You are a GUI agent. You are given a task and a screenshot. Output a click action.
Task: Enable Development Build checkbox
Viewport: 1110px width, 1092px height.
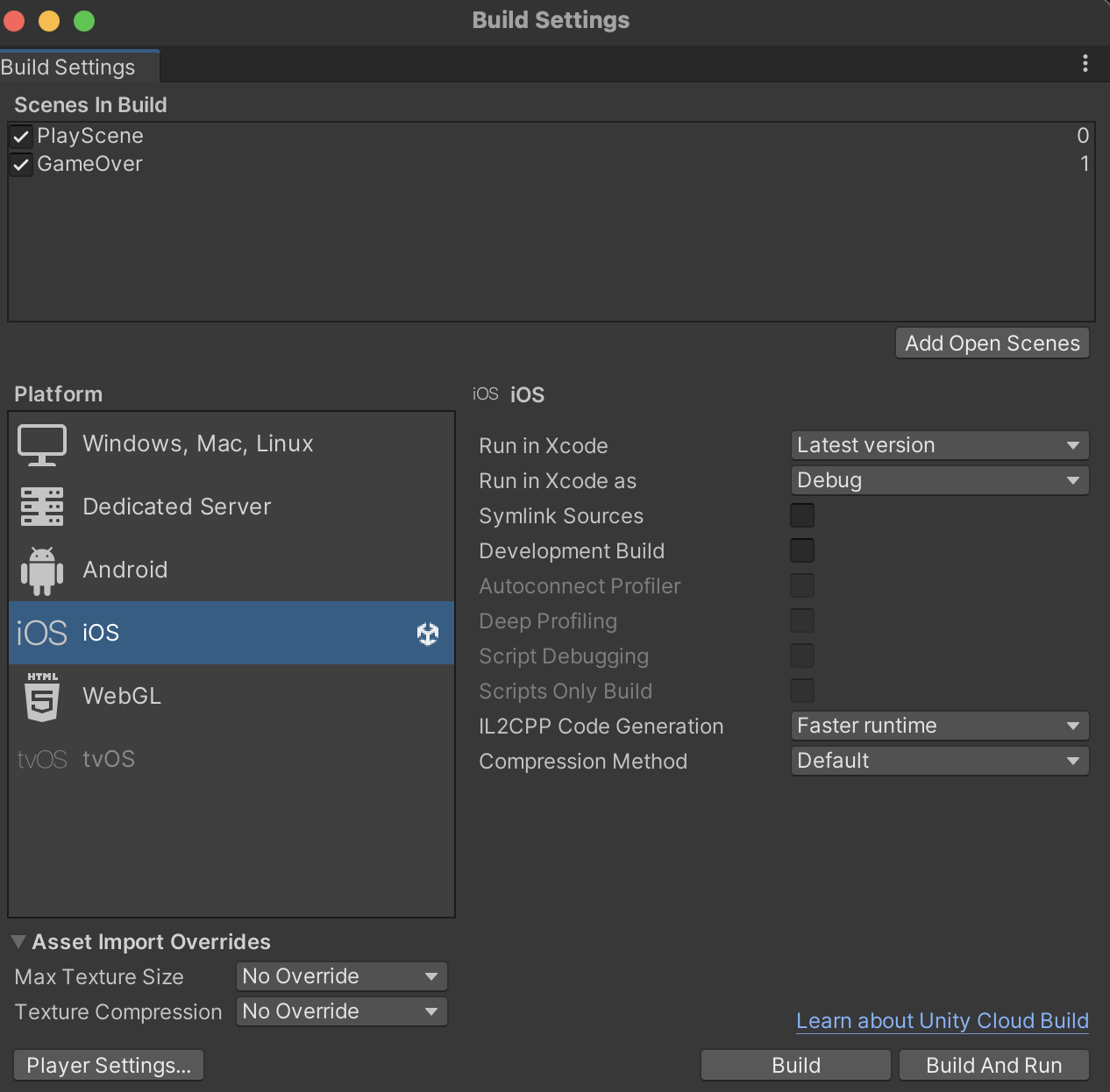pyautogui.click(x=802, y=550)
